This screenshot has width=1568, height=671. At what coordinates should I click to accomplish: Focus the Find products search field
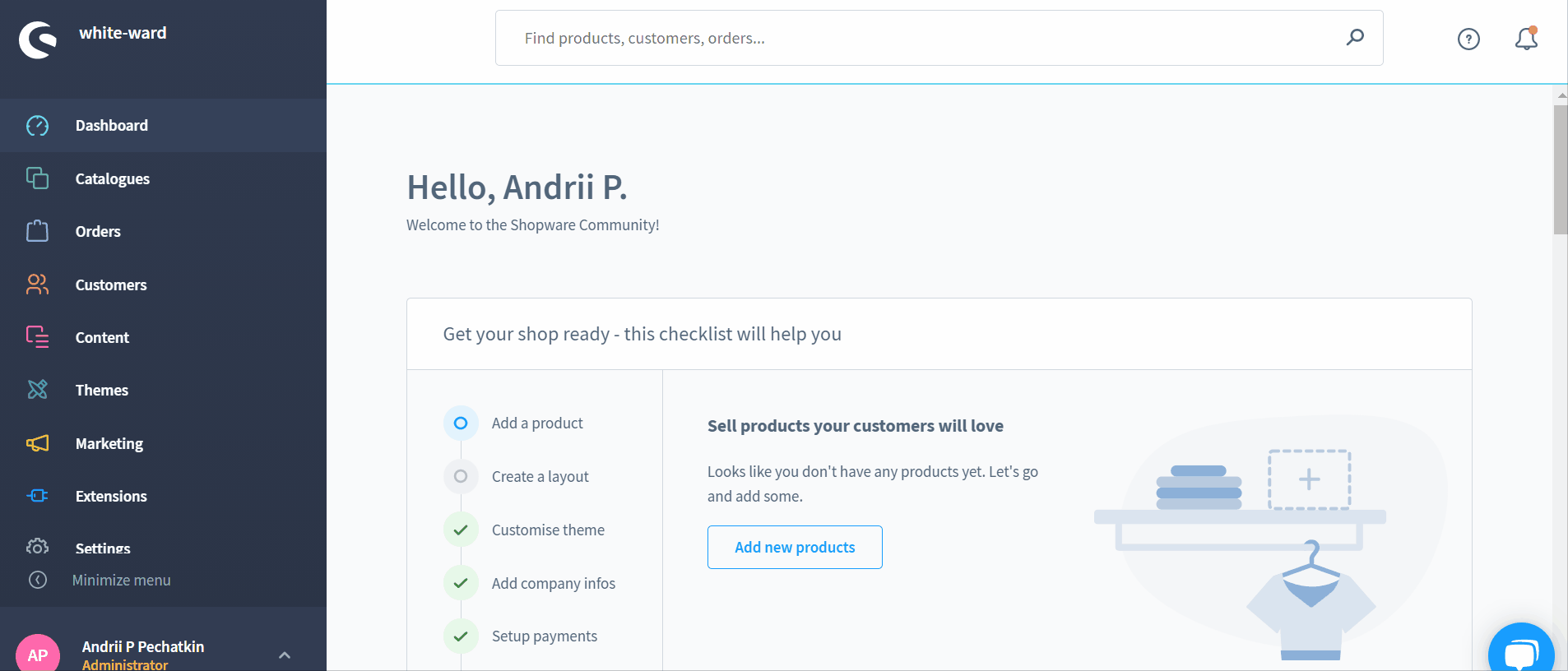point(939,38)
